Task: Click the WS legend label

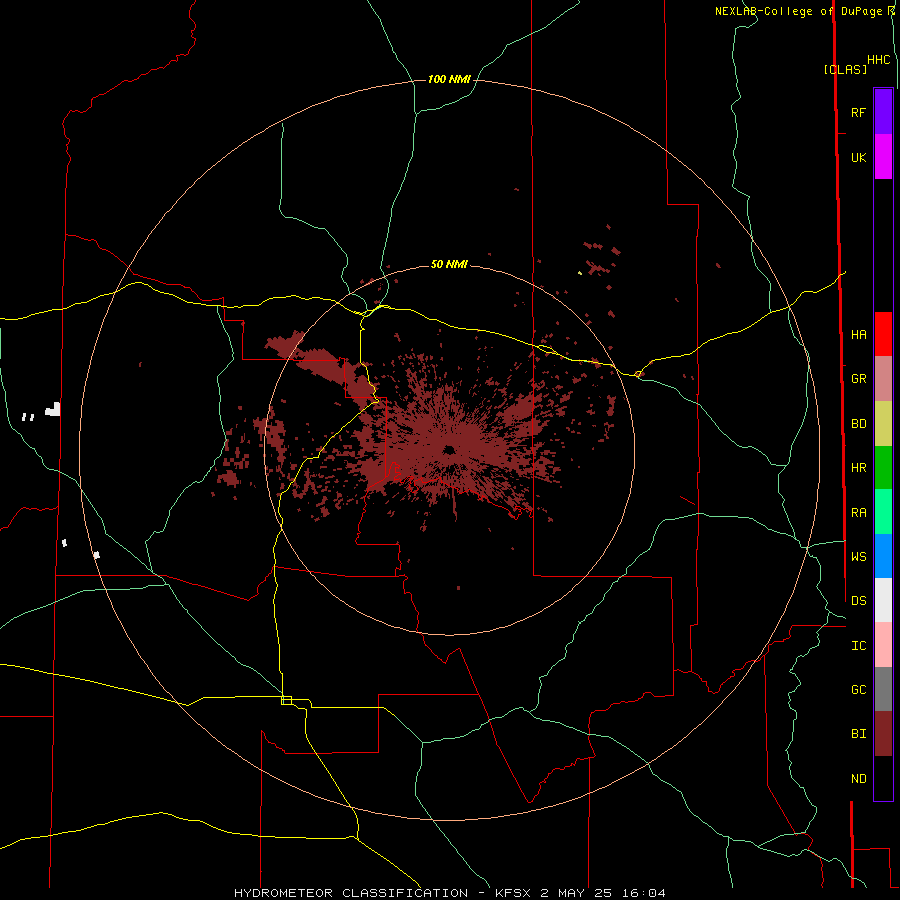Action: pyautogui.click(x=858, y=556)
